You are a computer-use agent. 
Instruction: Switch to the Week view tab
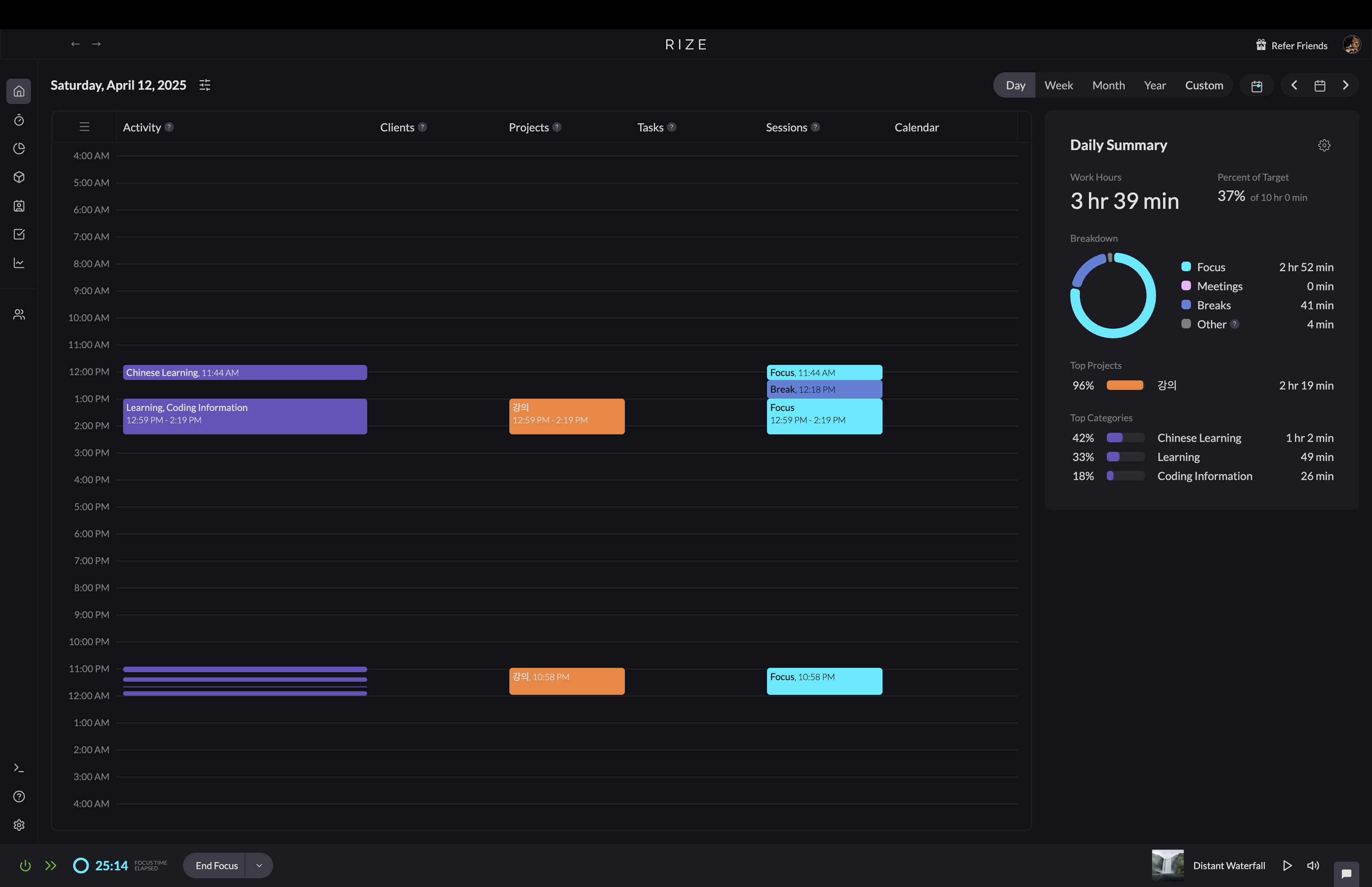click(x=1058, y=85)
